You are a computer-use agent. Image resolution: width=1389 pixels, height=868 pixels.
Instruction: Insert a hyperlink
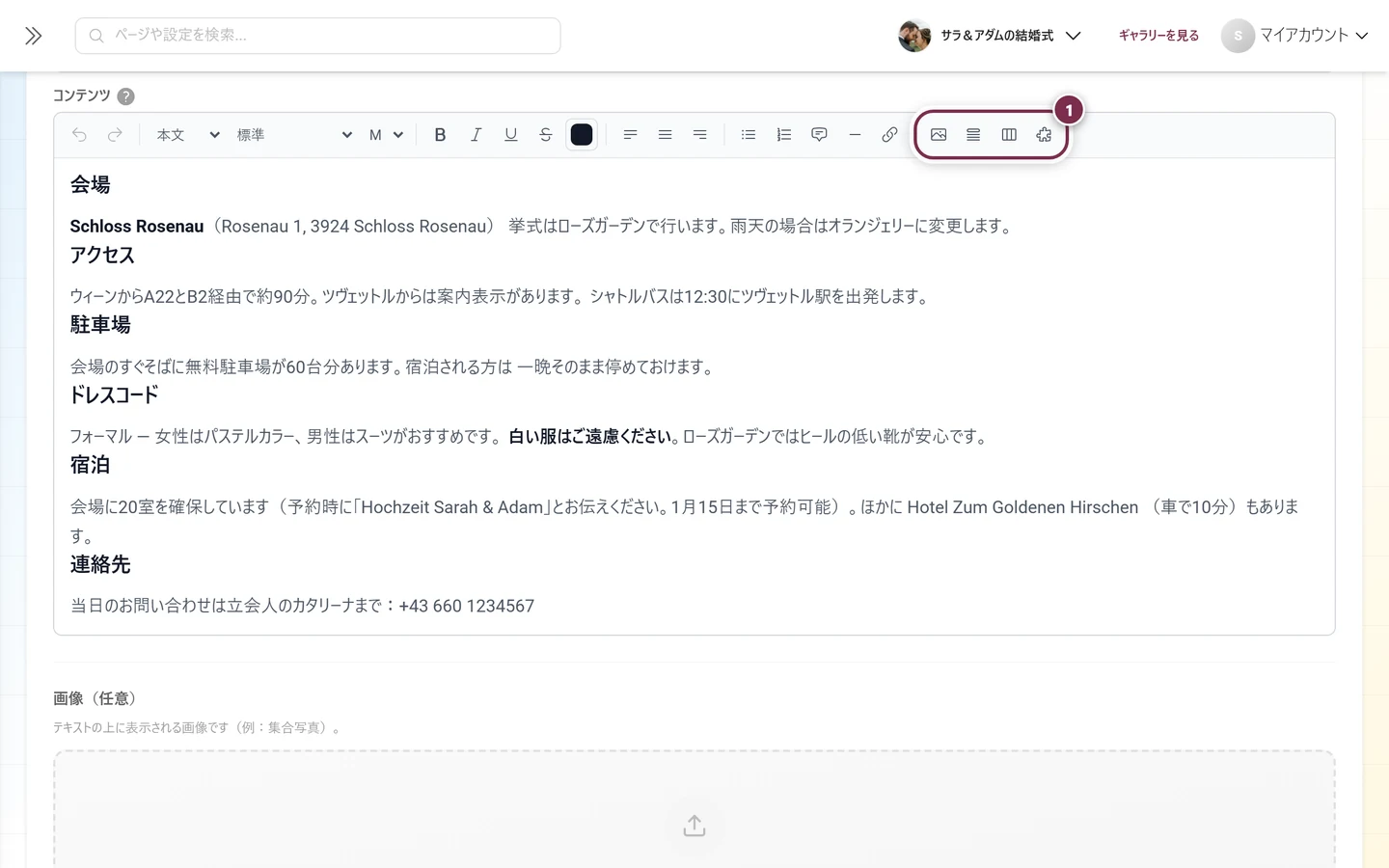click(x=889, y=135)
